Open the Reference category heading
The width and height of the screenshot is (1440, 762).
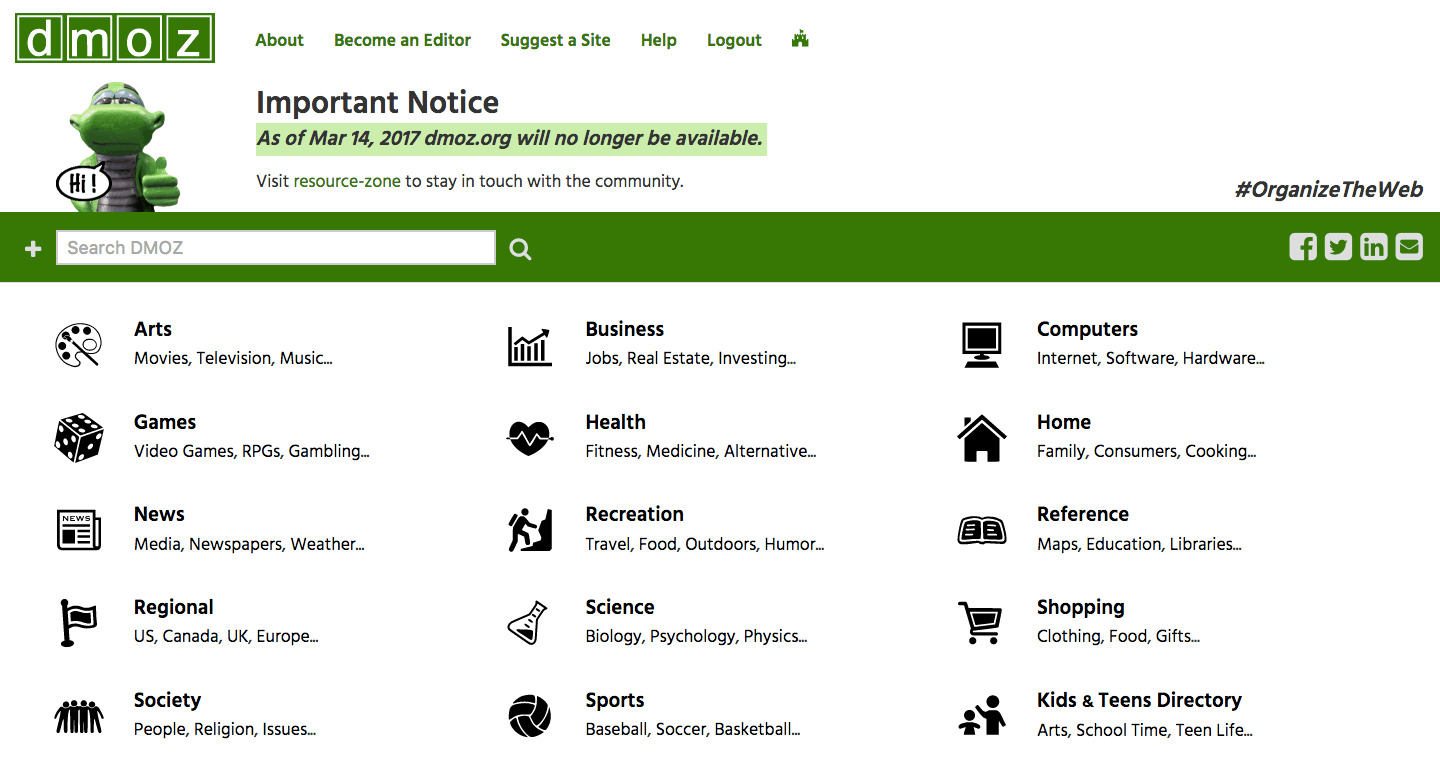(1083, 514)
